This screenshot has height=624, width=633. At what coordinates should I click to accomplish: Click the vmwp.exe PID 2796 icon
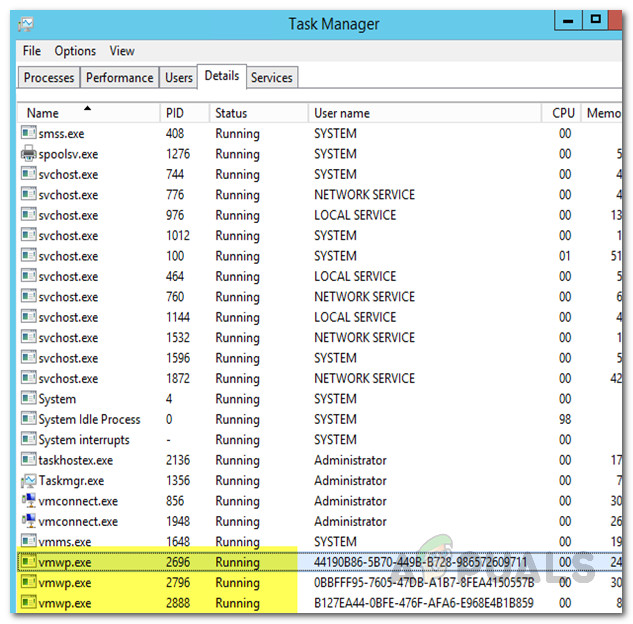(29, 582)
